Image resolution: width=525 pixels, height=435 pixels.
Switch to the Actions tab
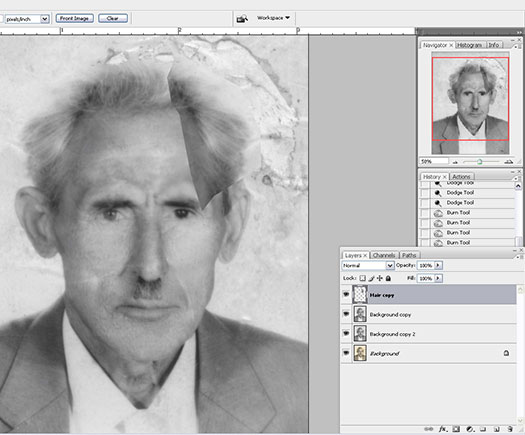(x=461, y=177)
